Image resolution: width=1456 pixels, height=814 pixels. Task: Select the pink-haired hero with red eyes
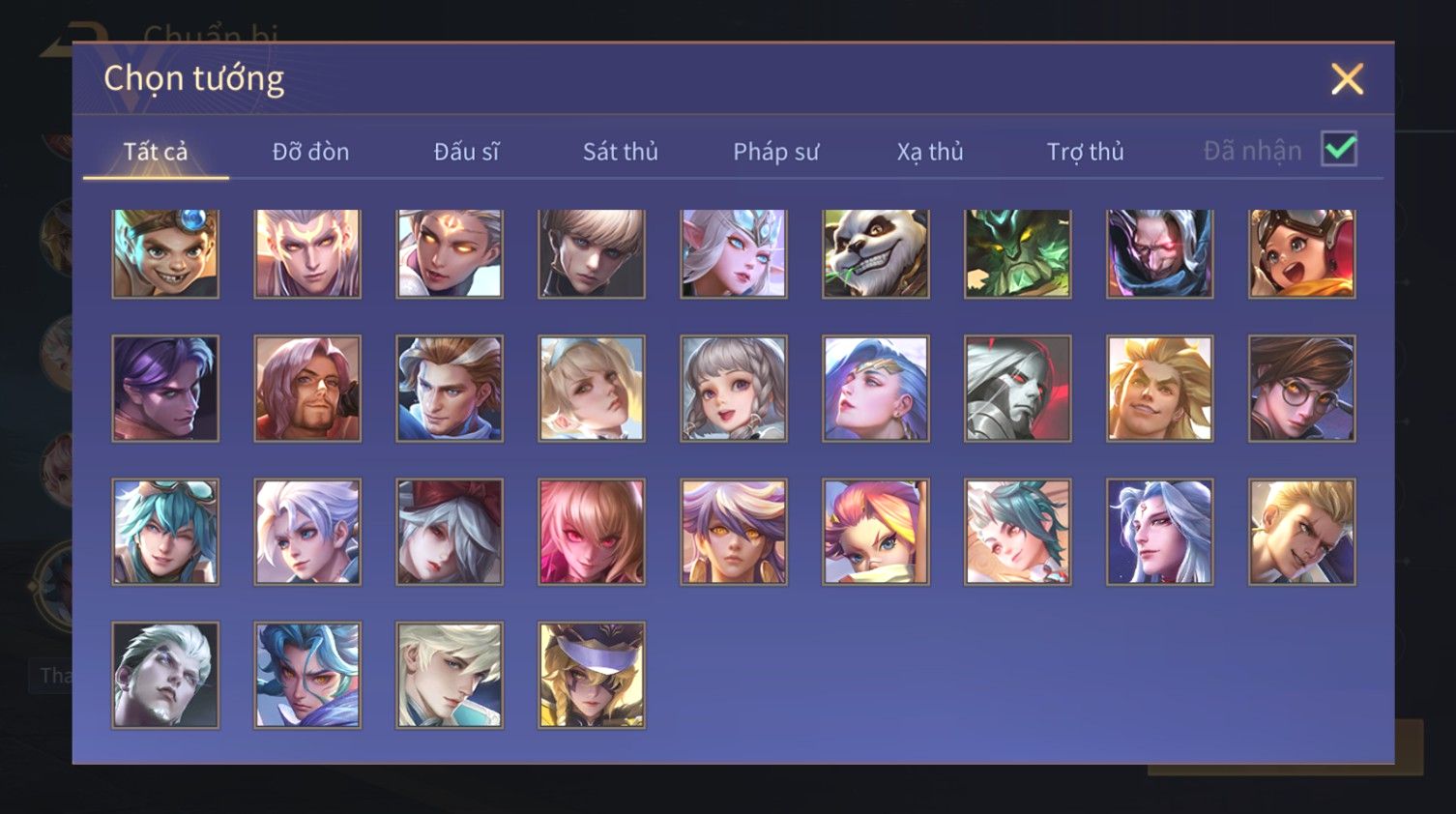[592, 532]
